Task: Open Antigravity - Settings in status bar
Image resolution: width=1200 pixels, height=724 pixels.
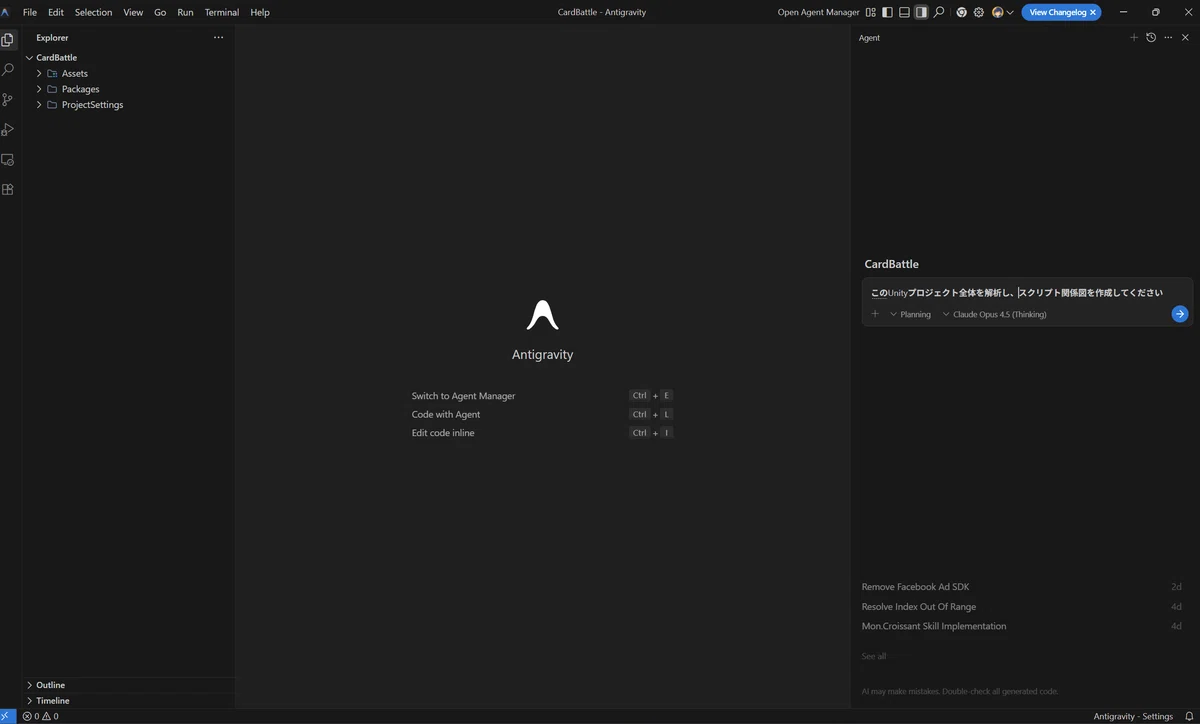Action: tap(1133, 716)
